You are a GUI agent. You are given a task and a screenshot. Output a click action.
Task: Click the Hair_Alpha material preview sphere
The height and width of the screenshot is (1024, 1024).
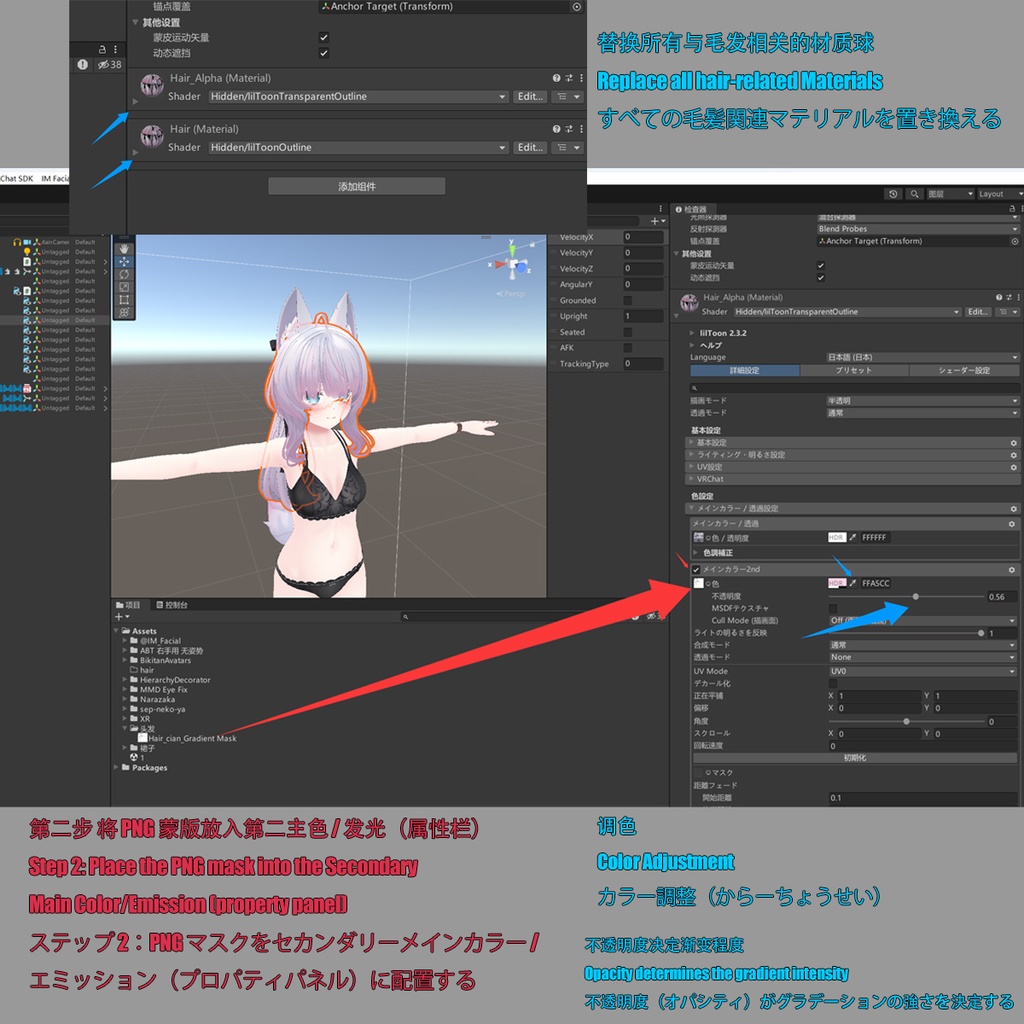(x=151, y=85)
